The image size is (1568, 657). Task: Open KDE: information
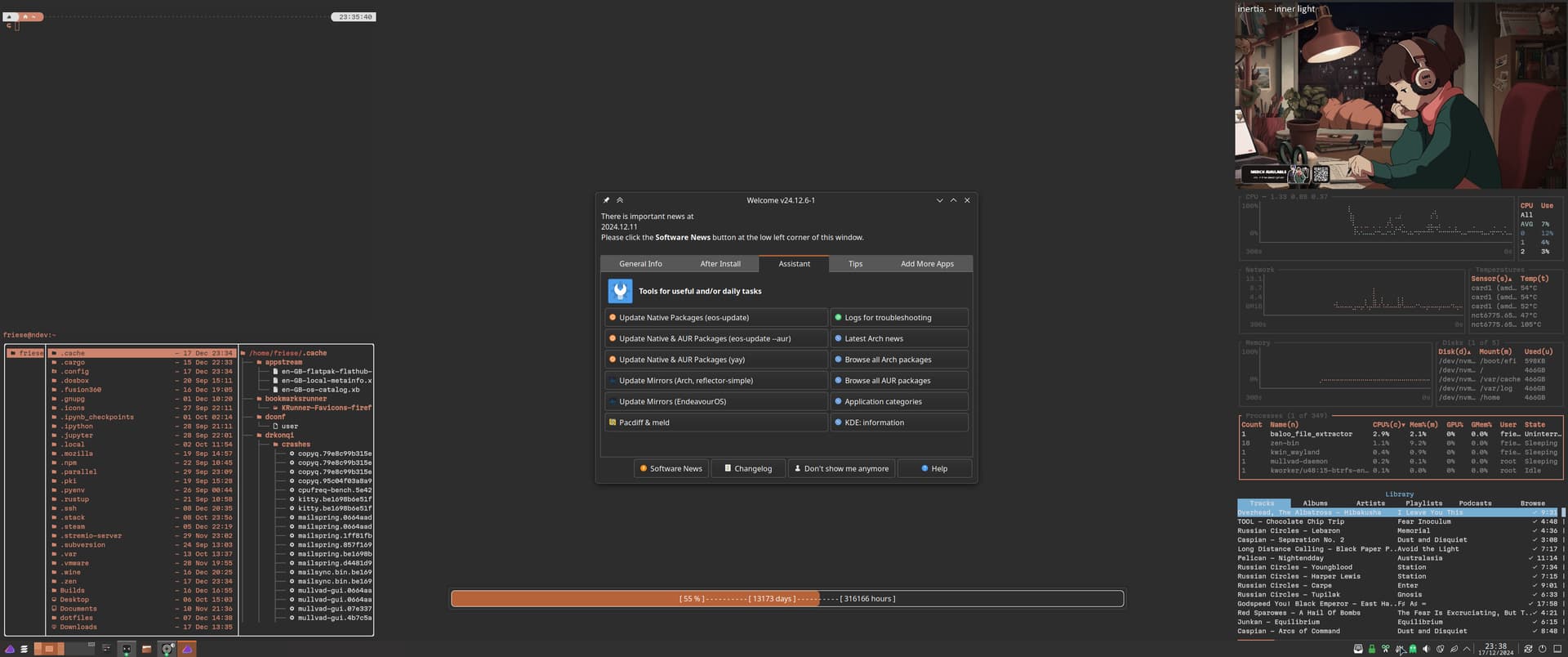(899, 422)
